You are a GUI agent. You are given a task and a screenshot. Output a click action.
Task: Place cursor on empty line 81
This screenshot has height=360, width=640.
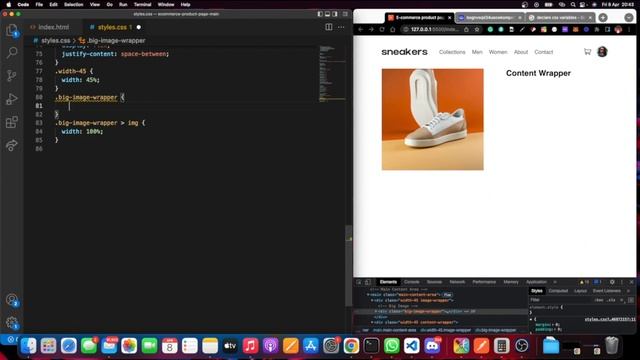[184, 106]
